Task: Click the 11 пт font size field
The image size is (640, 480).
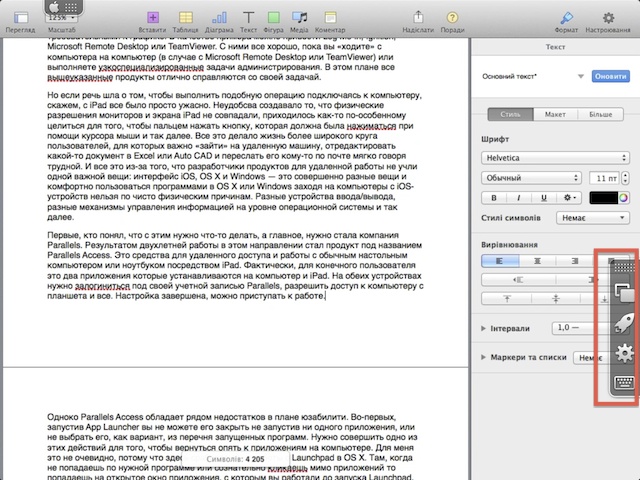Action: (604, 178)
